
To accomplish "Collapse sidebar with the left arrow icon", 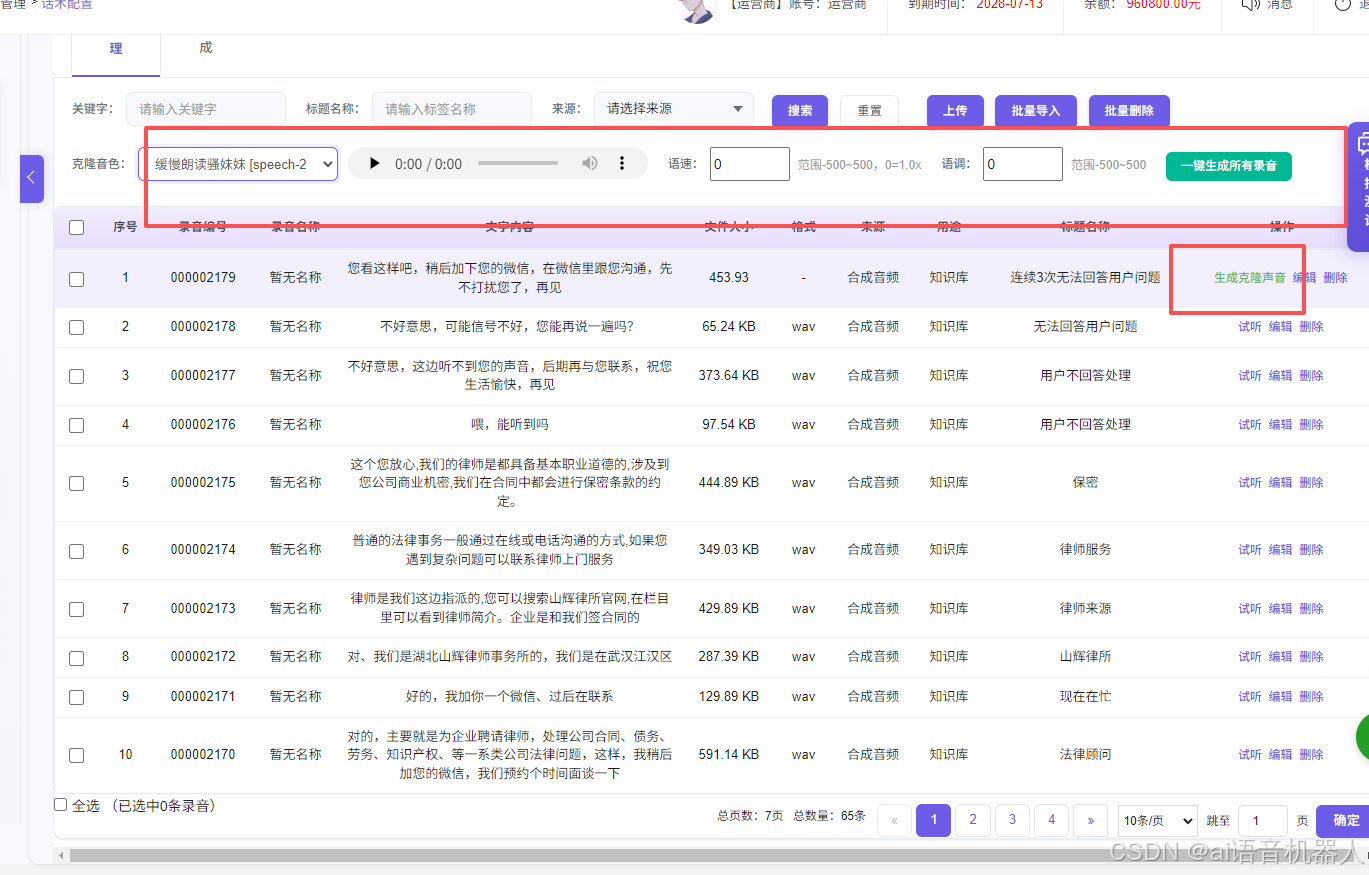I will (31, 178).
